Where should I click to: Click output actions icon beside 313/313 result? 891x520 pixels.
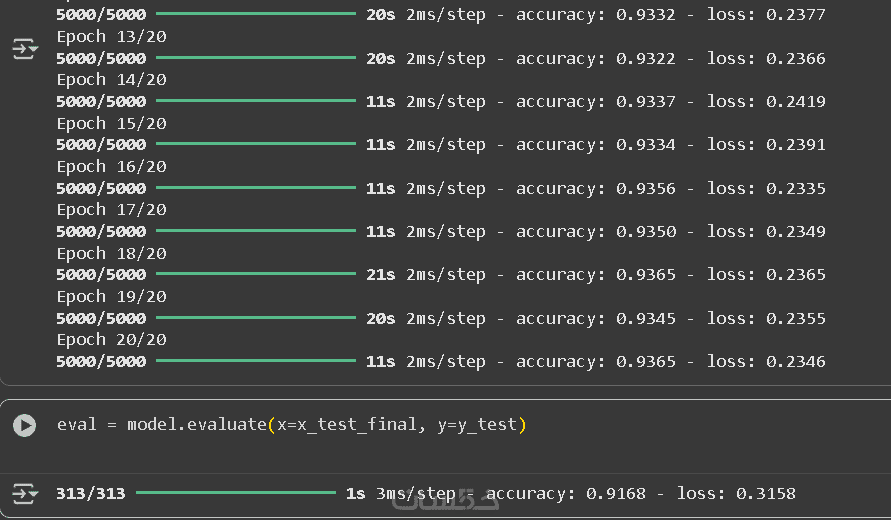coord(25,493)
